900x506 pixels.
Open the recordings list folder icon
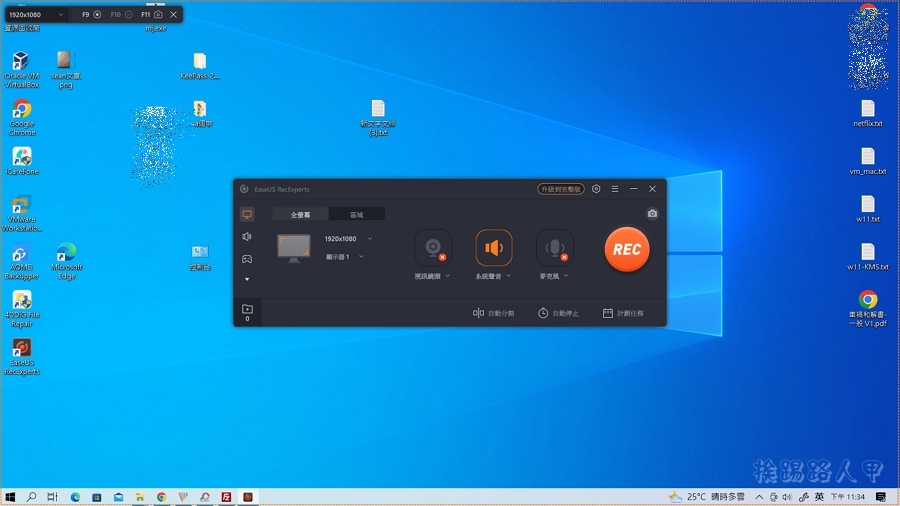(247, 310)
